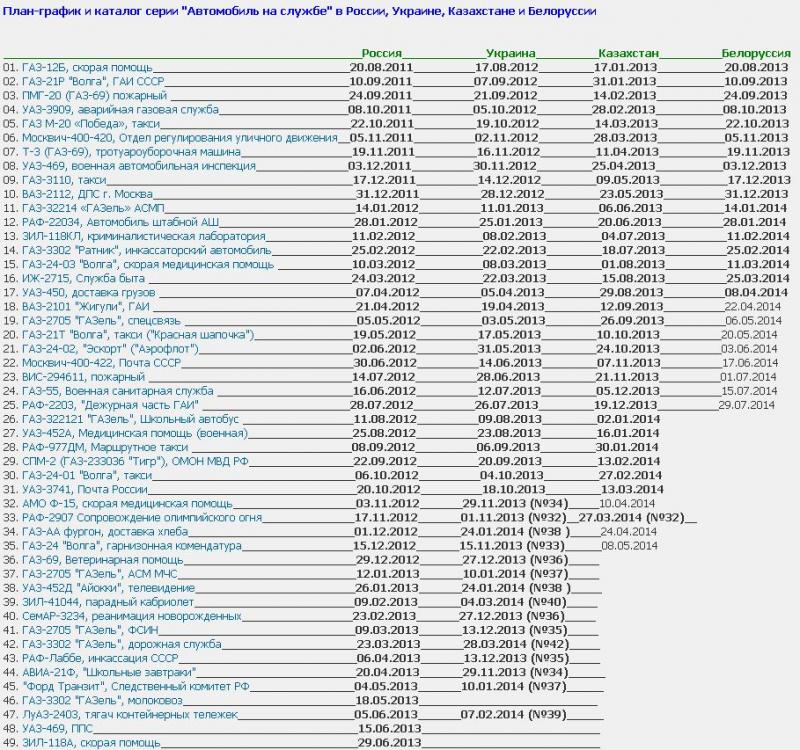The width and height of the screenshot is (800, 750).
Task: Open ИЖ-2715, Служба быта link
Action: [84, 278]
